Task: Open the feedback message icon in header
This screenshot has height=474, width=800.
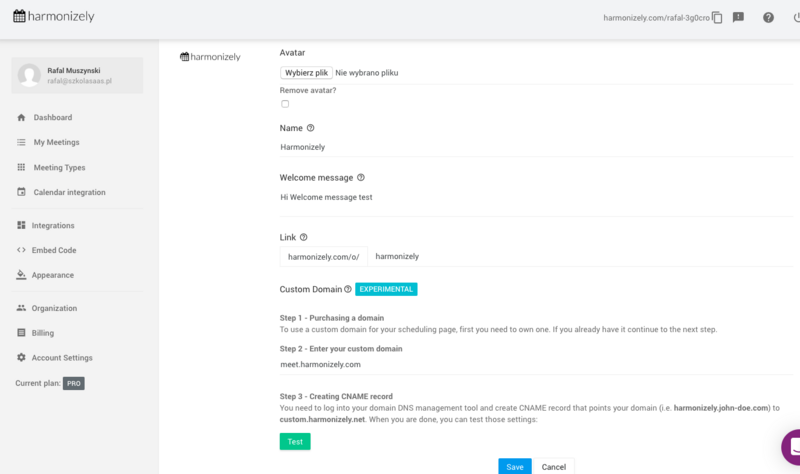Action: [738, 17]
